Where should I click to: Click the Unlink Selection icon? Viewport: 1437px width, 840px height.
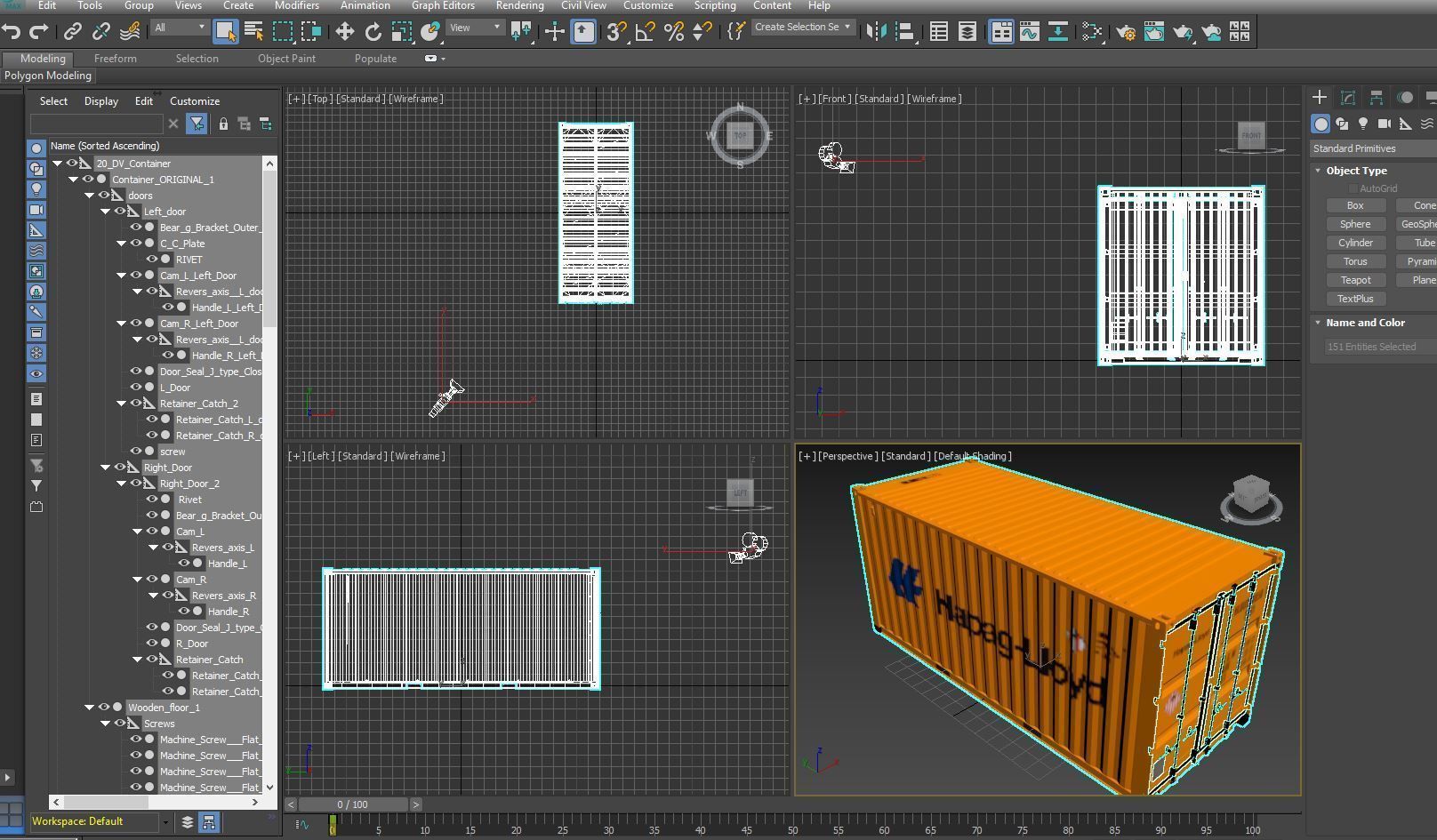[101, 32]
